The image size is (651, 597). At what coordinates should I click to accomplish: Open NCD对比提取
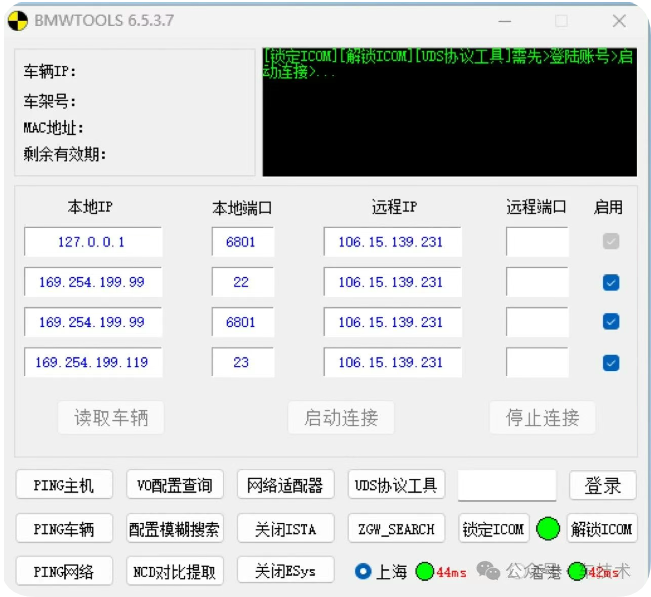(x=175, y=571)
